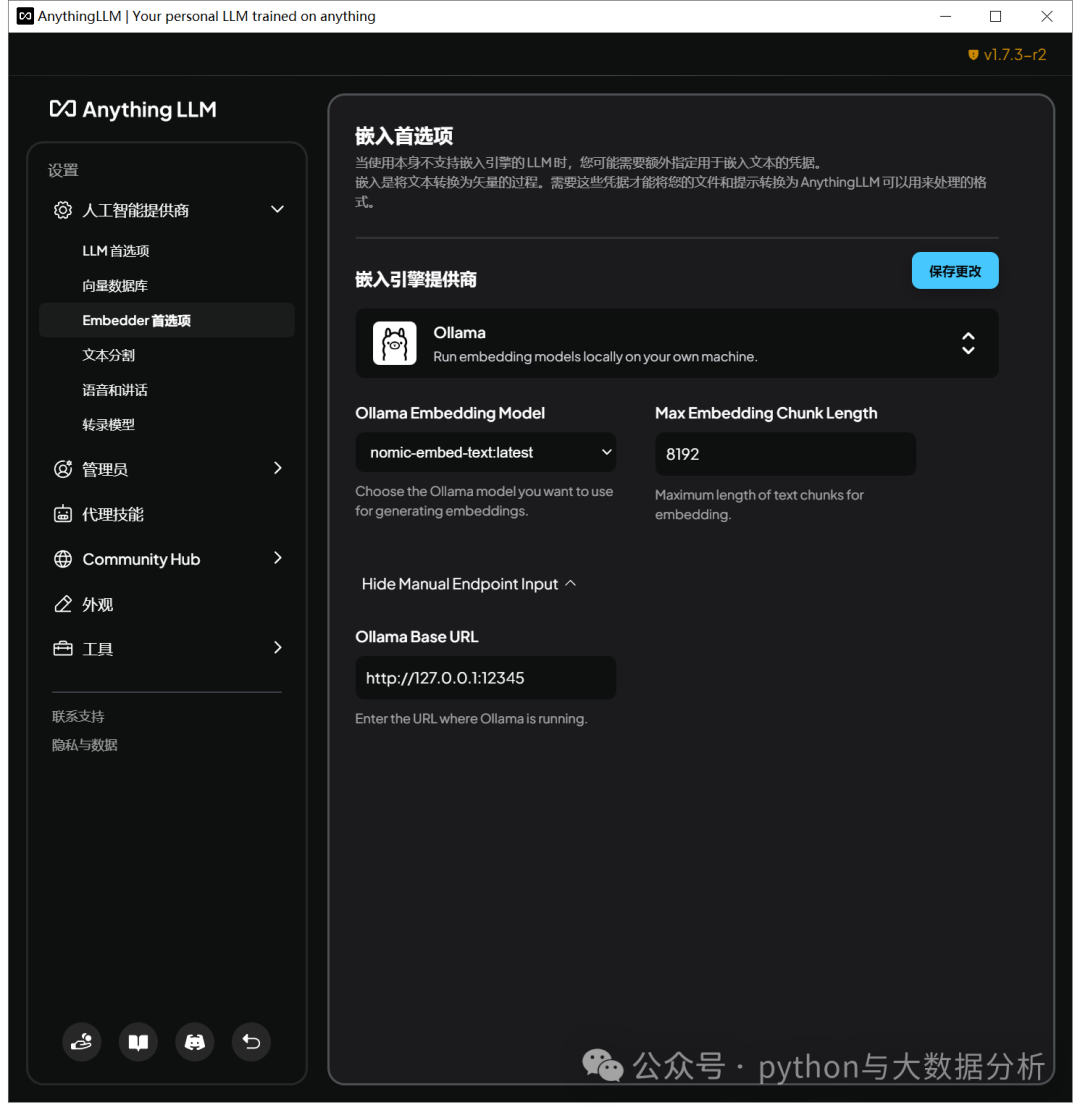Click the globe icon beside Community Hub
The image size is (1080, 1110).
coord(63,559)
